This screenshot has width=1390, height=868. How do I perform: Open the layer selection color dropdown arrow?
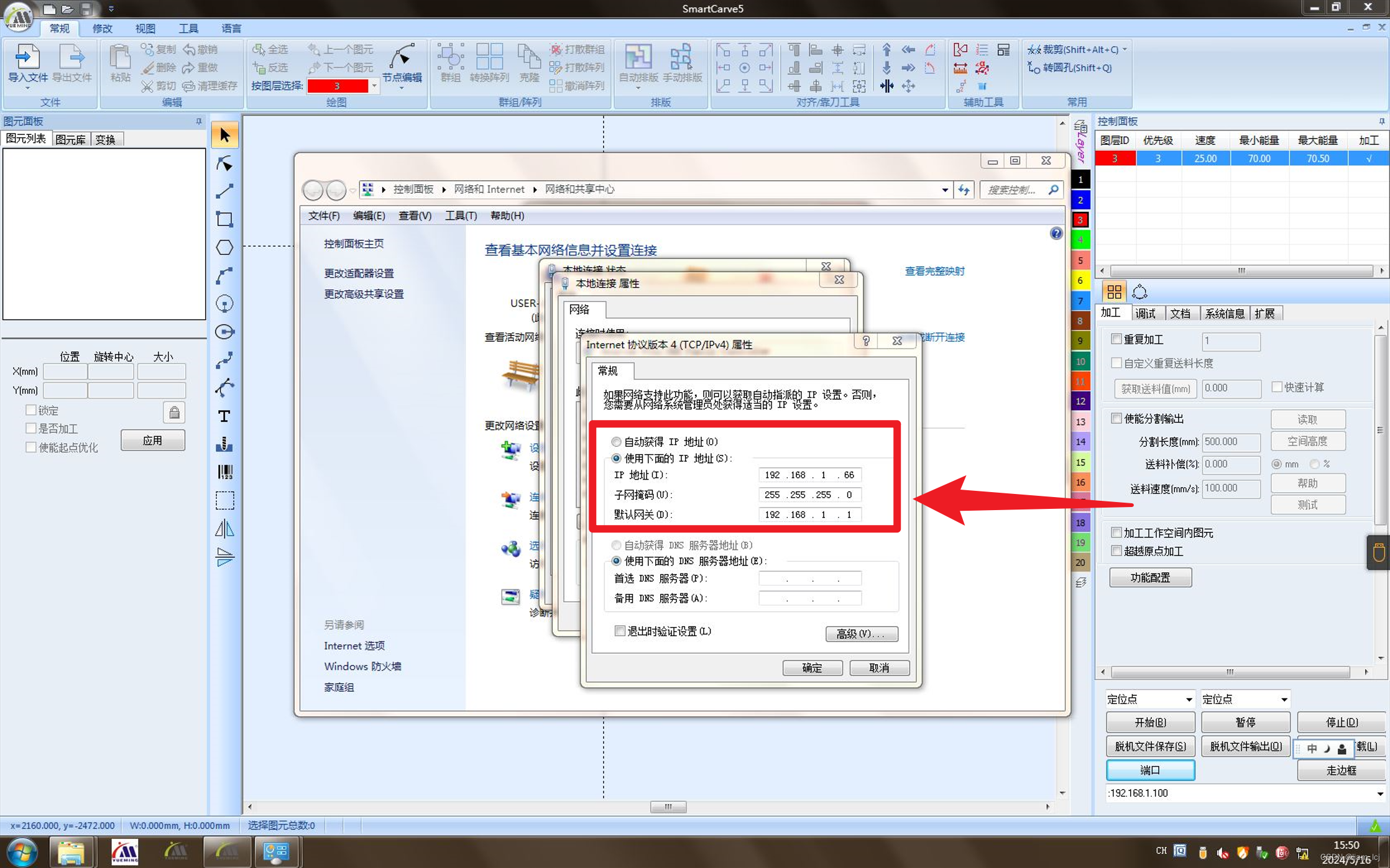pyautogui.click(x=374, y=86)
